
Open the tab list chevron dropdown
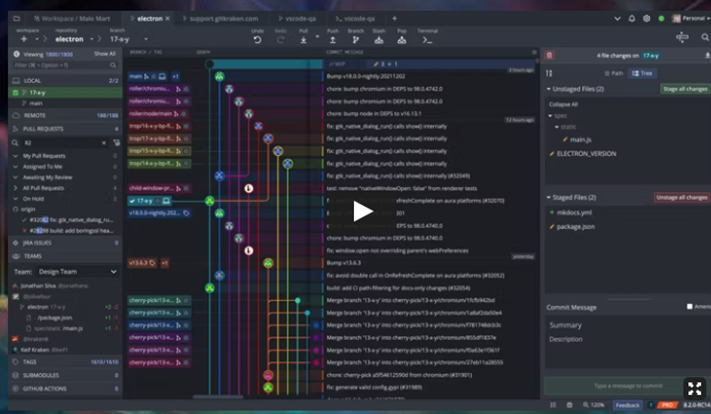(x=617, y=19)
